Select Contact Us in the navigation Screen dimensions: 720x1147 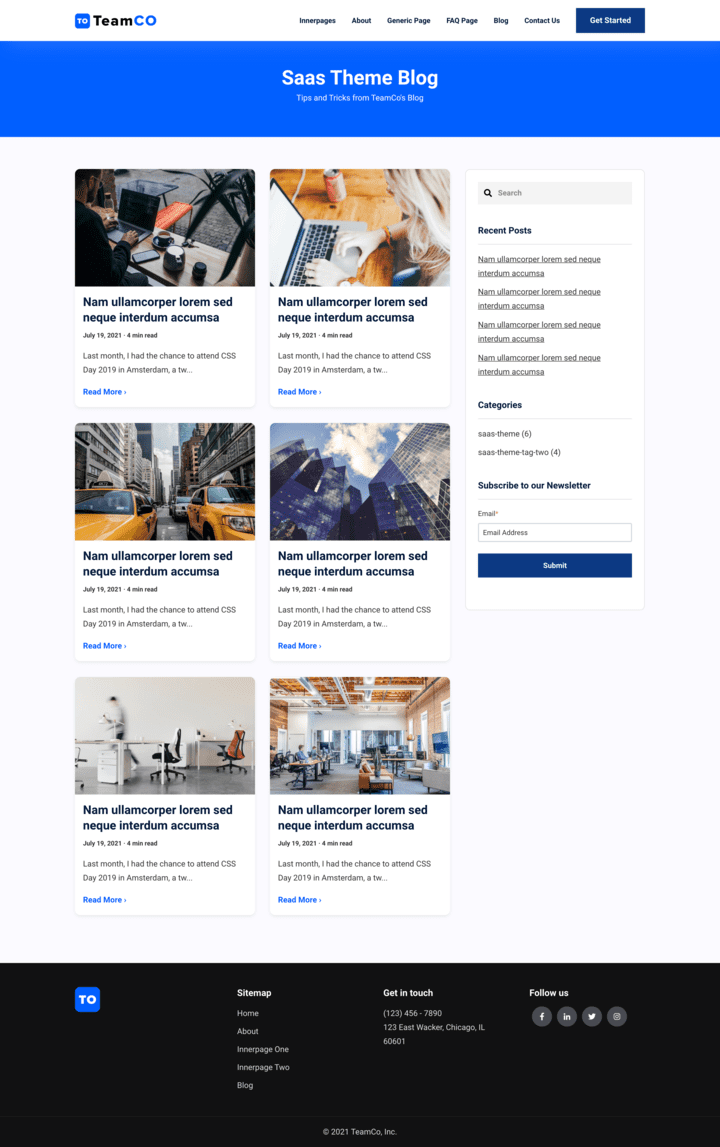(542, 21)
